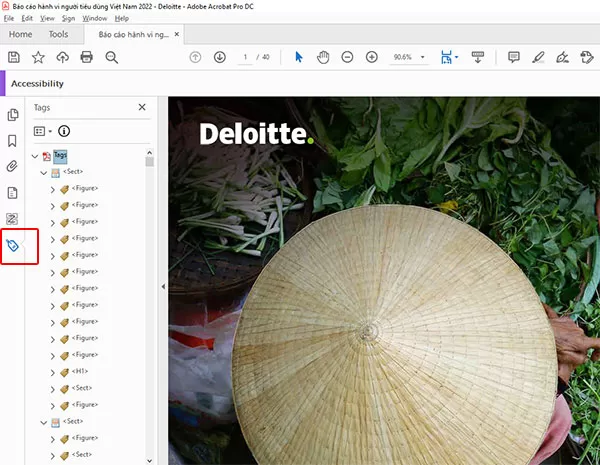
Task: Activate the Selection arrow tool
Action: (299, 57)
